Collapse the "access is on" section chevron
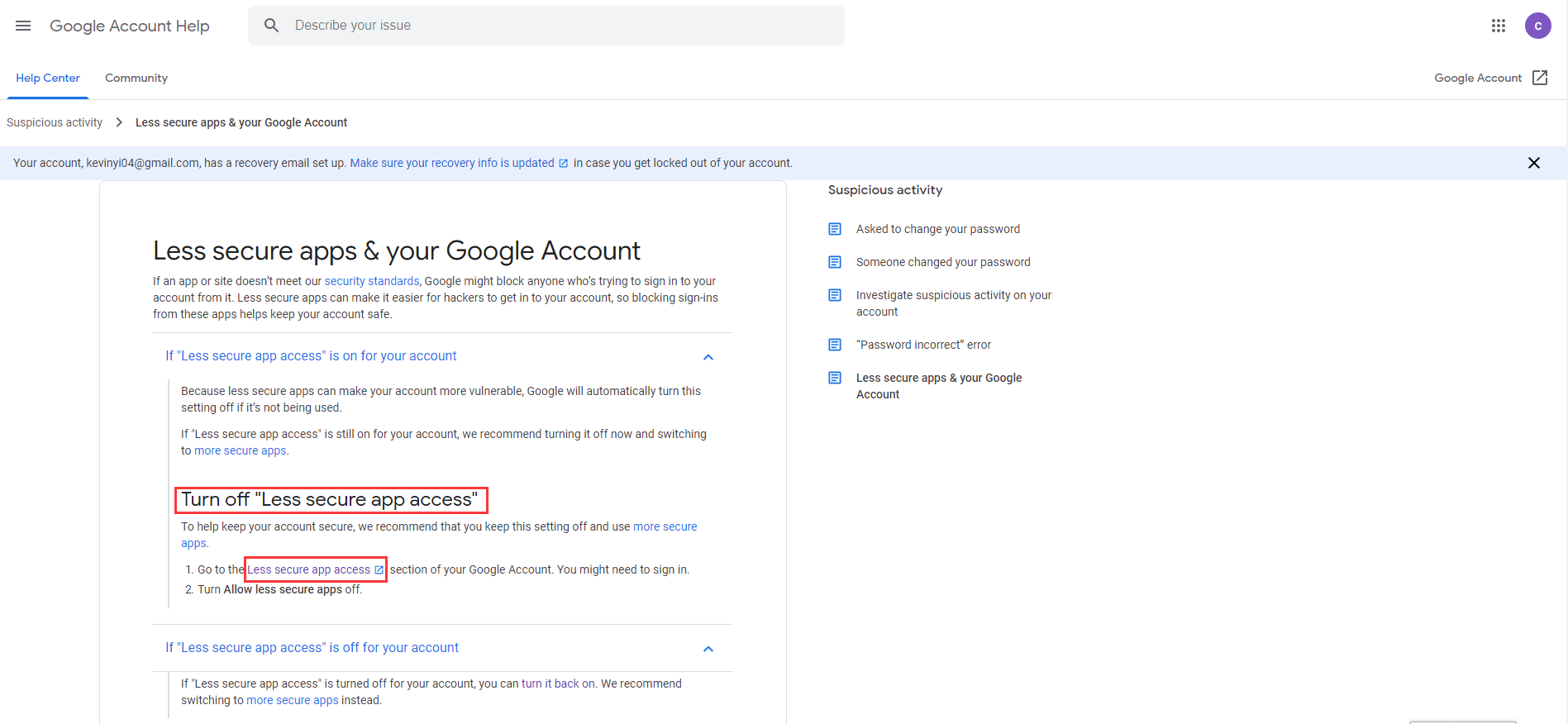Screen dimensions: 1568x724 tap(708, 357)
